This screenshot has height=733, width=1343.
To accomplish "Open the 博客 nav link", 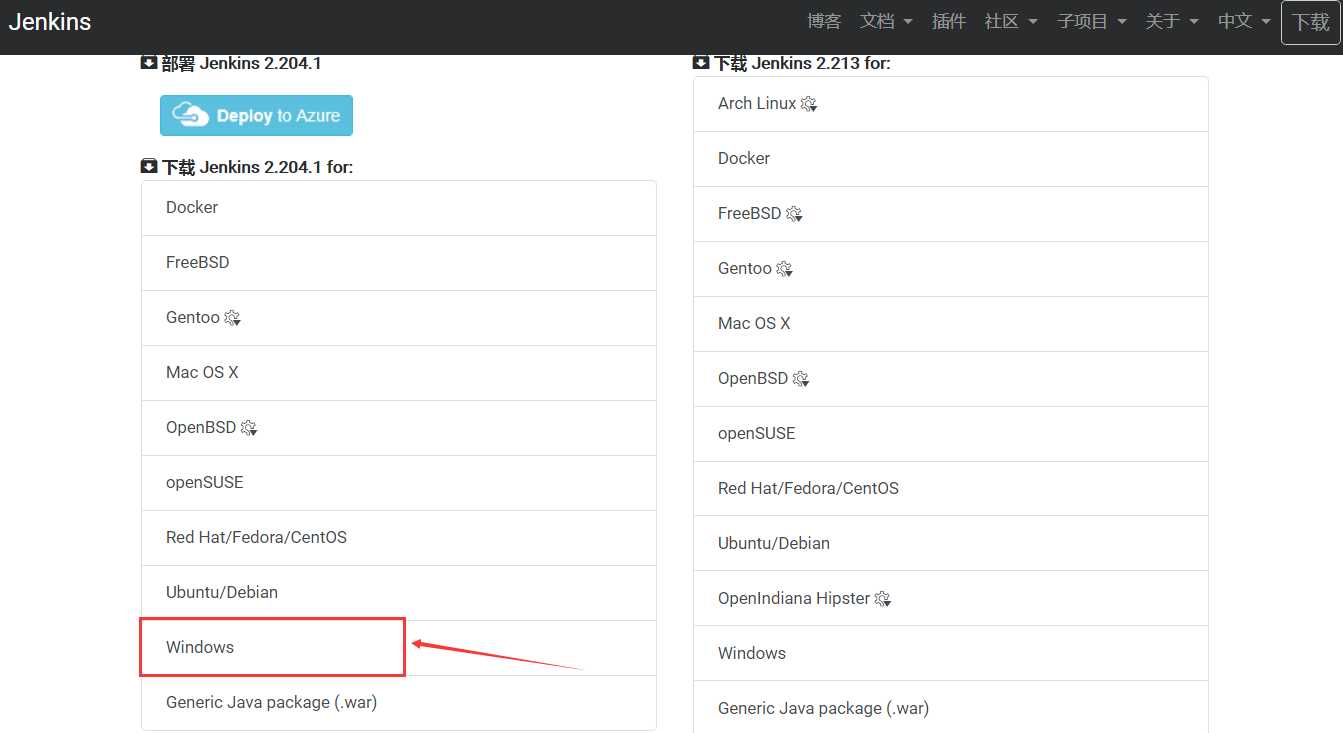I will coord(824,21).
